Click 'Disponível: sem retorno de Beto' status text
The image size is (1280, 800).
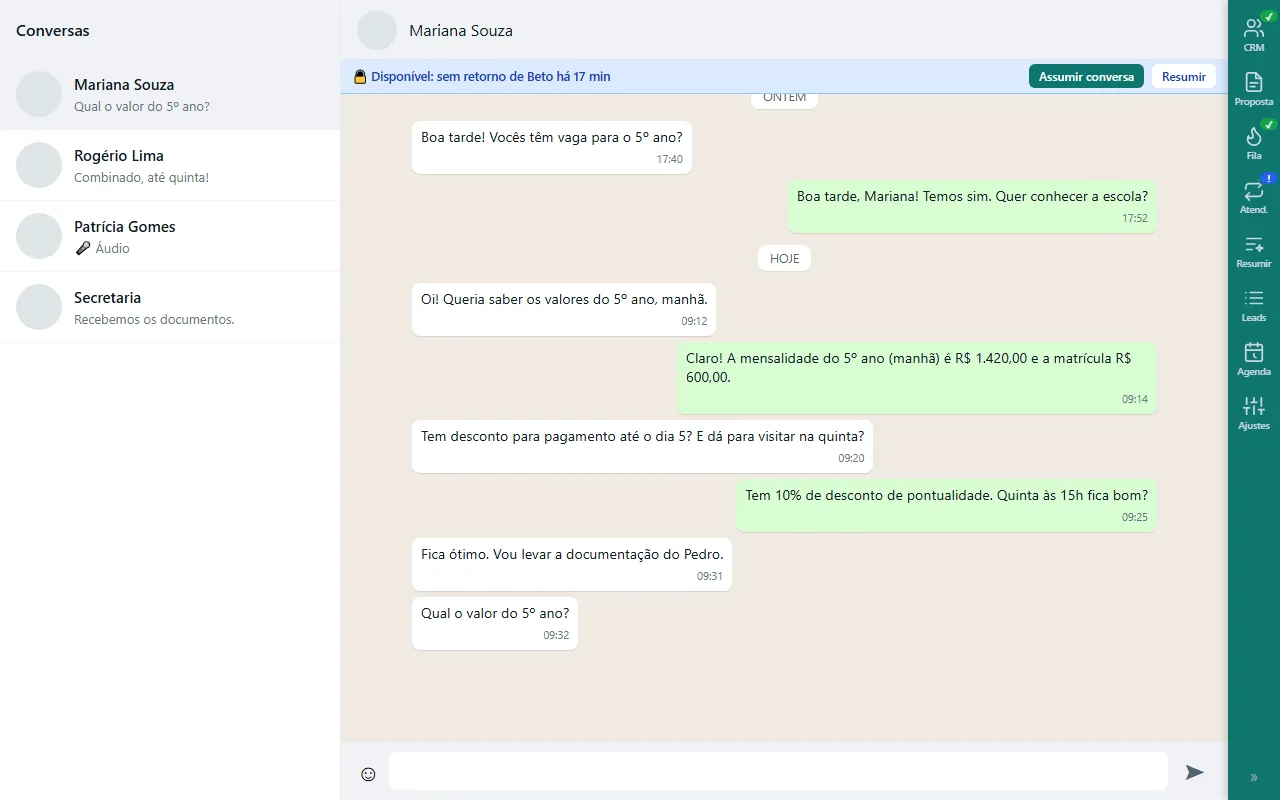click(491, 77)
